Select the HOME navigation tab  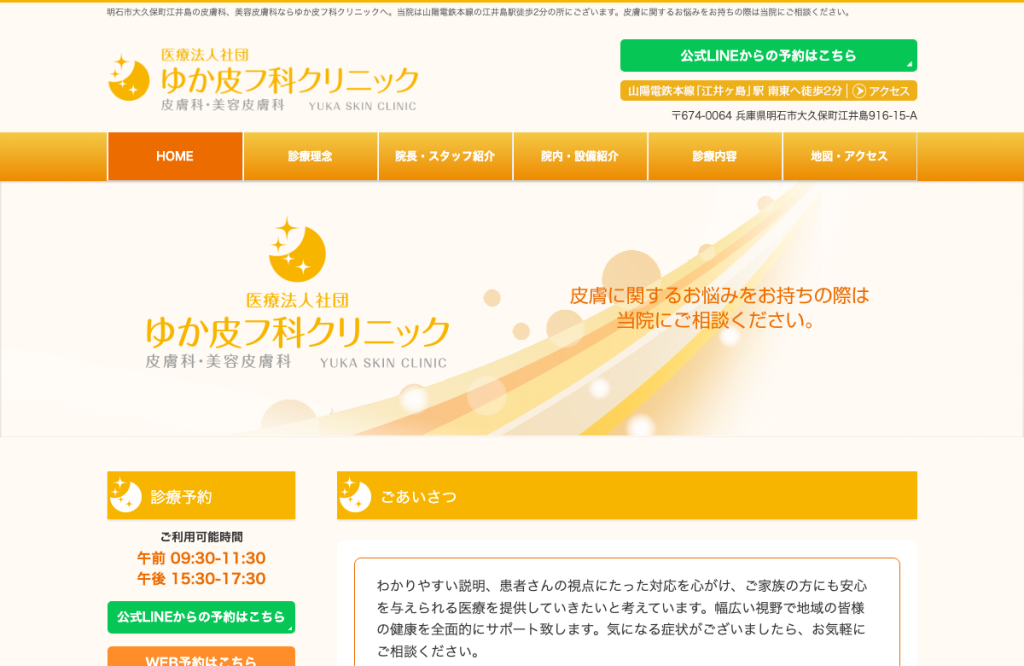(x=175, y=156)
